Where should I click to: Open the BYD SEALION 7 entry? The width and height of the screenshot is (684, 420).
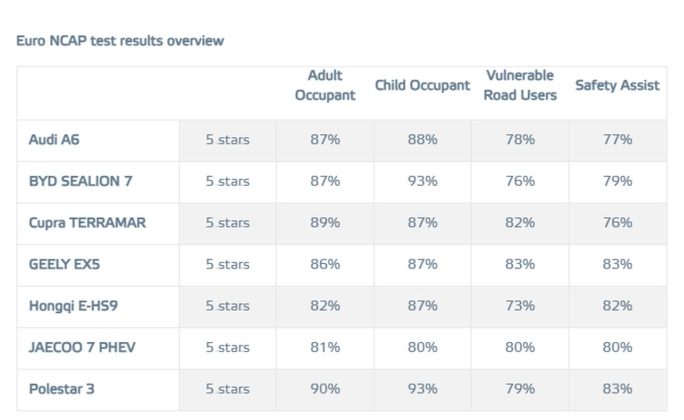81,181
